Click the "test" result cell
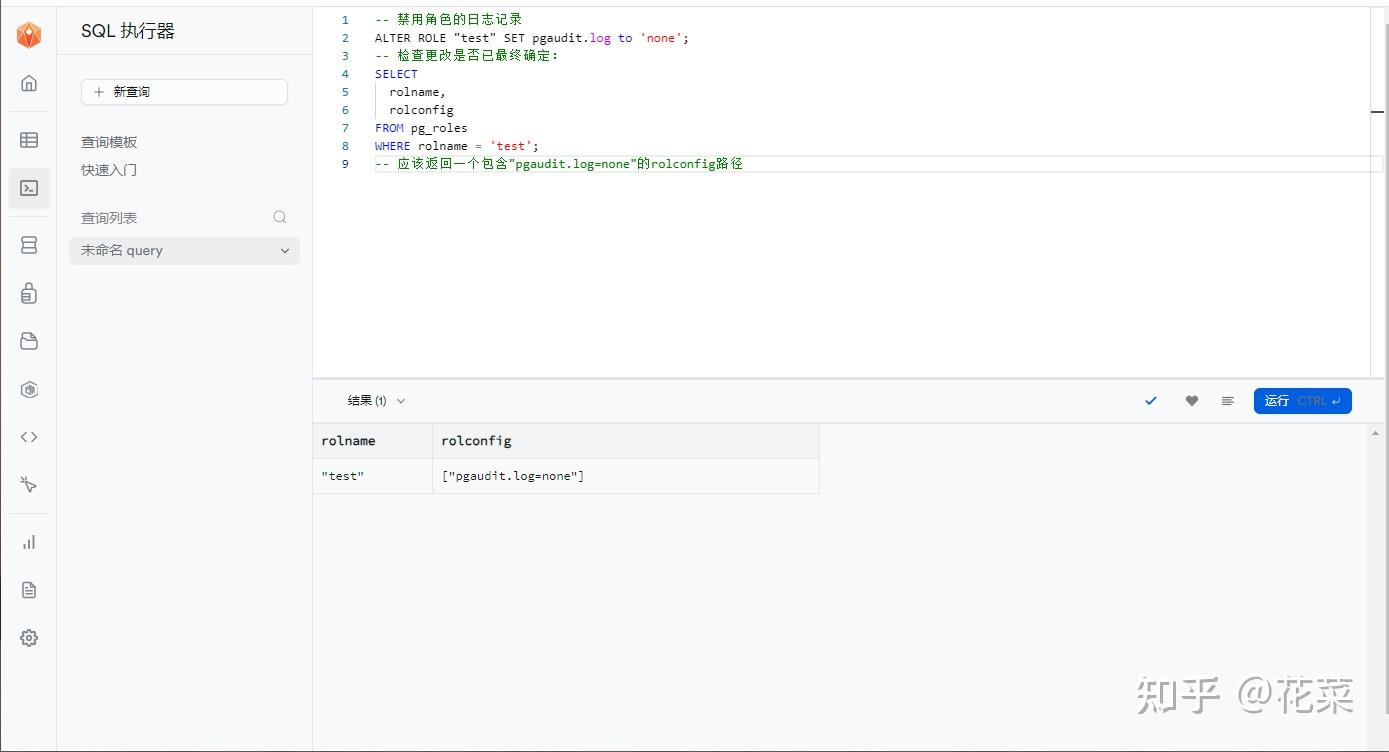Viewport: 1389px width, 752px height. click(373, 476)
